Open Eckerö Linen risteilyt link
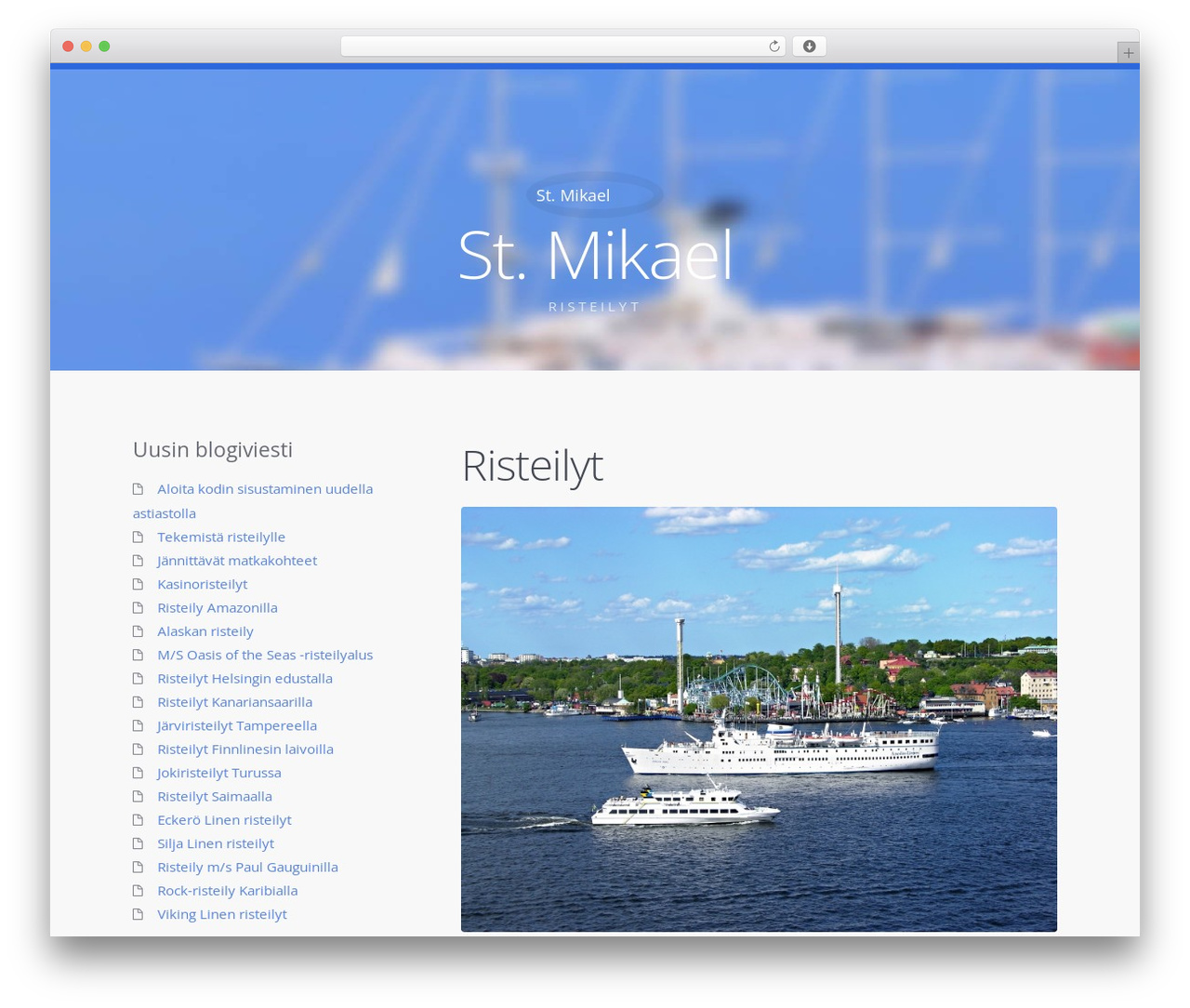This screenshot has height=1008, width=1190. point(224,819)
